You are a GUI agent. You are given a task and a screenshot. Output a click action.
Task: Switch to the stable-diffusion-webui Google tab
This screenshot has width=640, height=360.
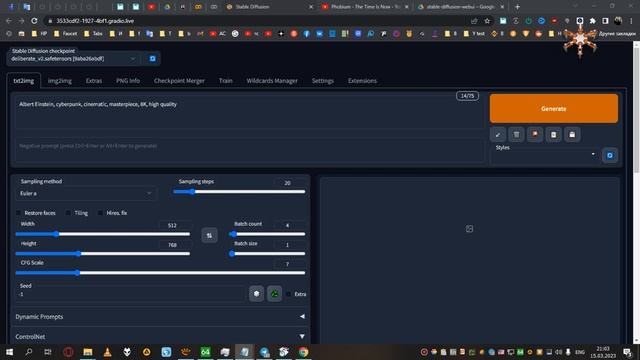(460, 7)
